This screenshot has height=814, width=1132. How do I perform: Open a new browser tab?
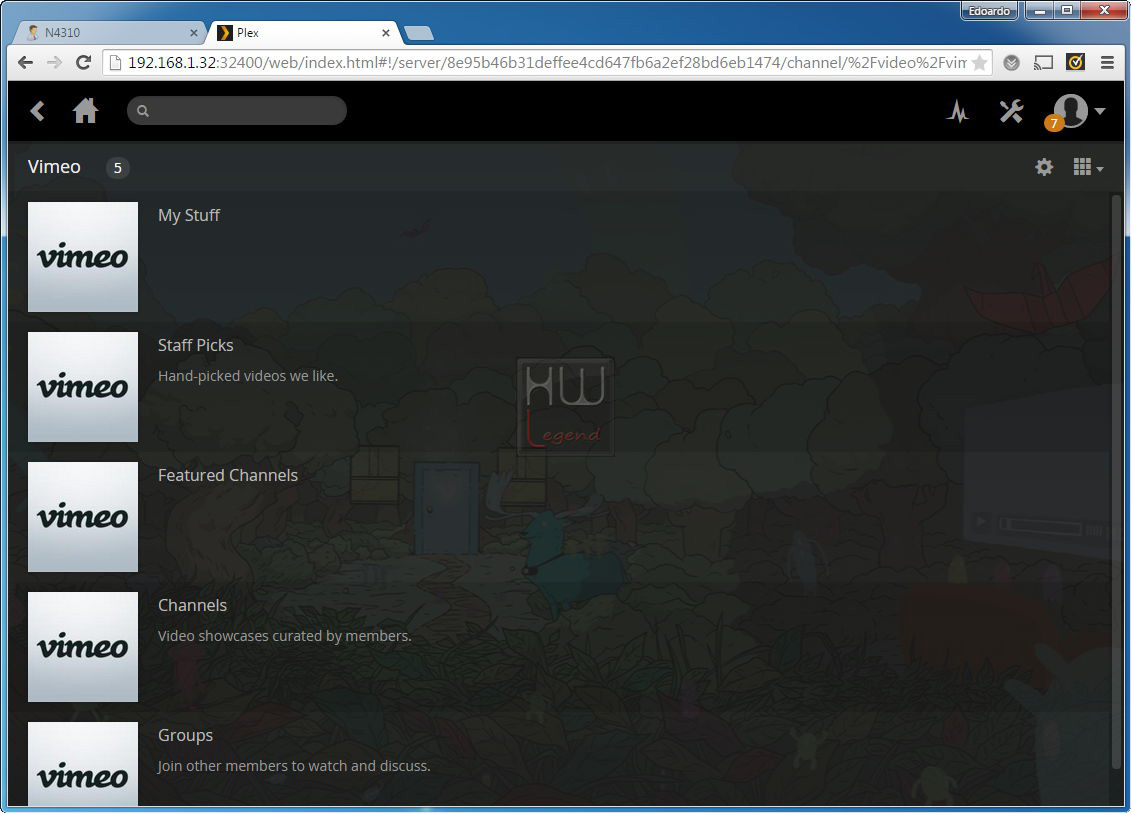pos(419,33)
